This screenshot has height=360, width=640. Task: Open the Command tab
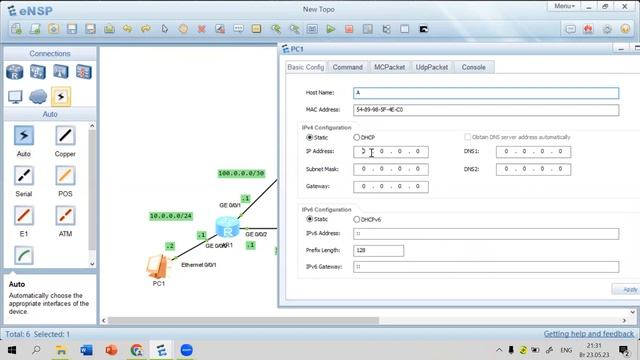point(347,67)
